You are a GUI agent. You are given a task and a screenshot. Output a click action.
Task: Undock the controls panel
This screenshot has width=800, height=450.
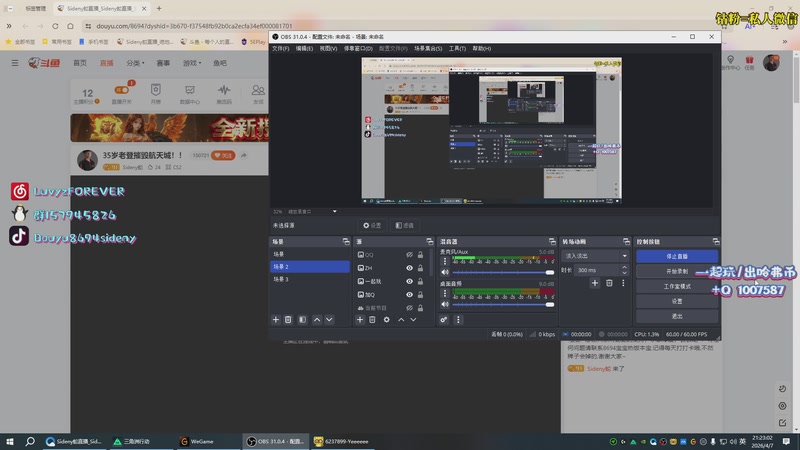[x=716, y=241]
